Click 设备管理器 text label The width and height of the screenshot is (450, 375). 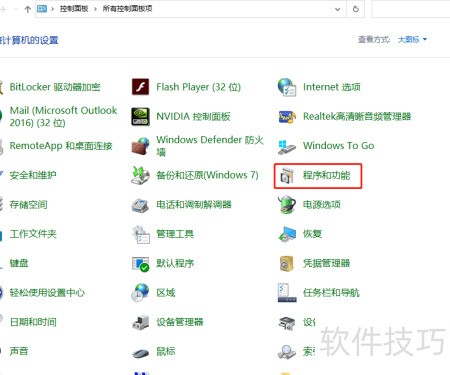(x=180, y=322)
